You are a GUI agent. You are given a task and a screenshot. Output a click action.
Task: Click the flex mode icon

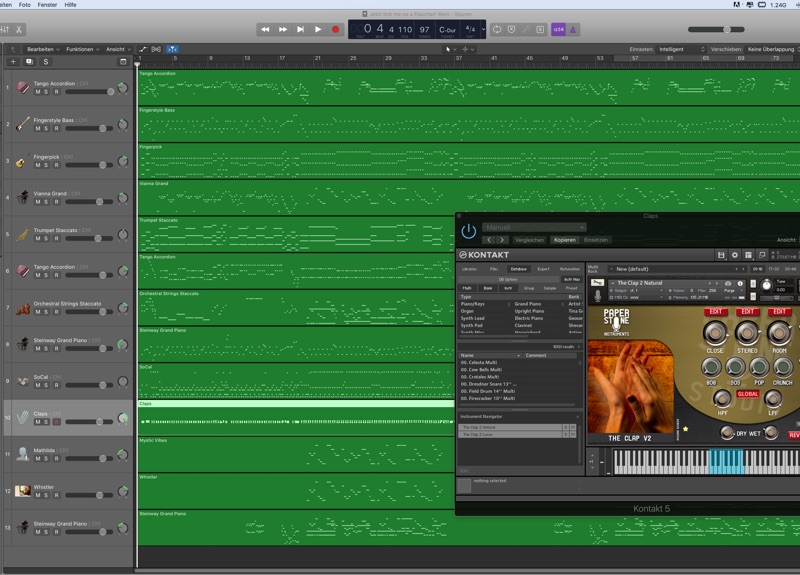click(156, 49)
